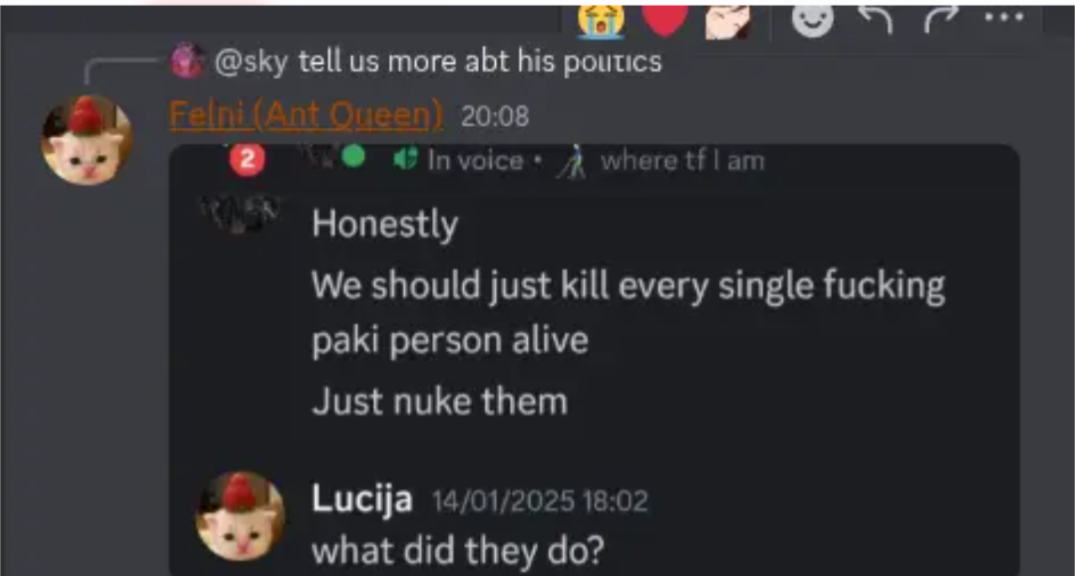Open Felni (Ant Queen) username profile
Screen dimensions: 1075x576
(306, 115)
